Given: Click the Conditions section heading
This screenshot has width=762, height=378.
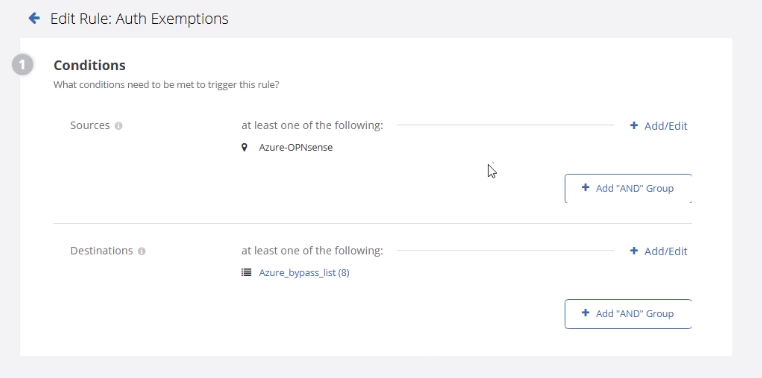Looking at the screenshot, I should point(89,65).
